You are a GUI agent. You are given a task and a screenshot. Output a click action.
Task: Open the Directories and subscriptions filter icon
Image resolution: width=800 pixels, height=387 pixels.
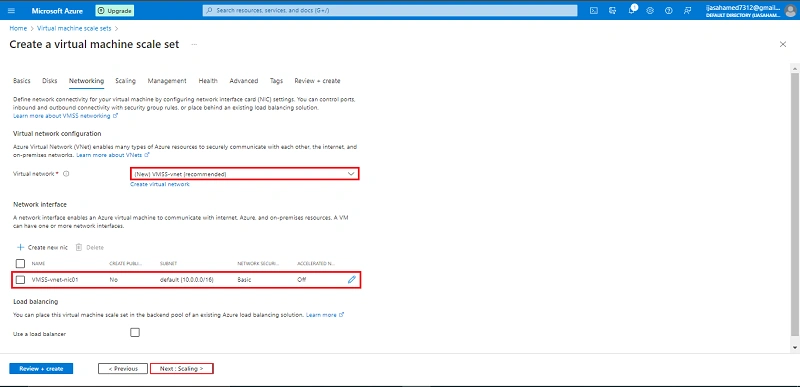[x=613, y=11]
